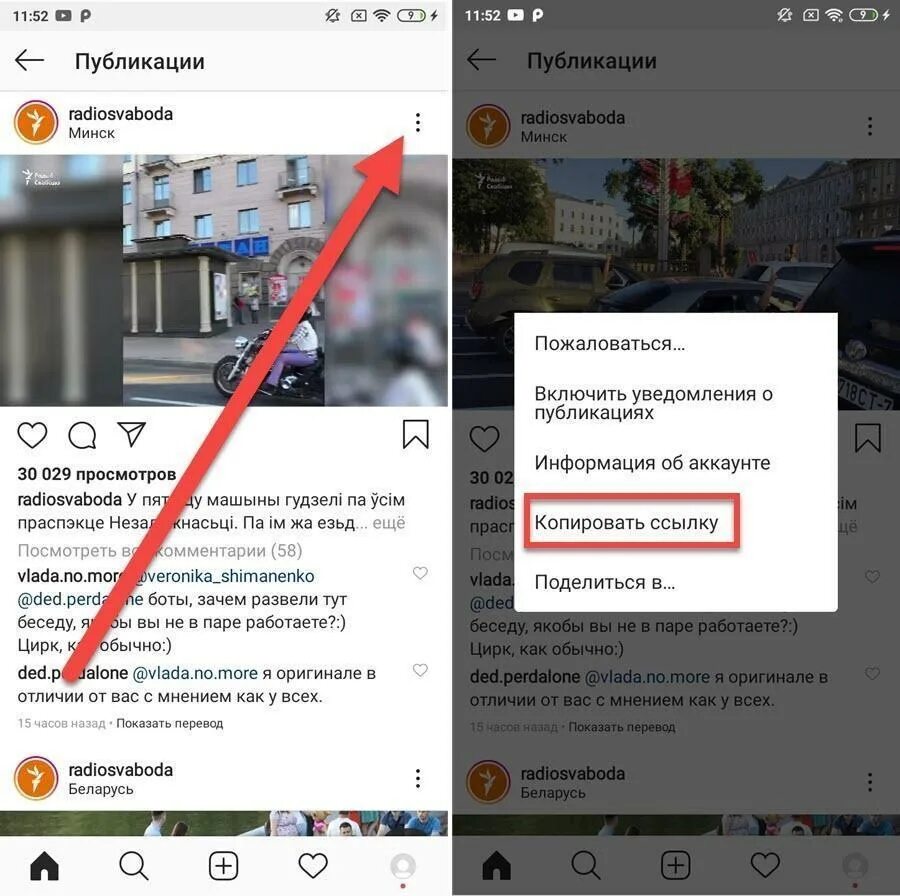
Task: Save the post with the bookmark icon, left screen
Action: click(x=416, y=434)
